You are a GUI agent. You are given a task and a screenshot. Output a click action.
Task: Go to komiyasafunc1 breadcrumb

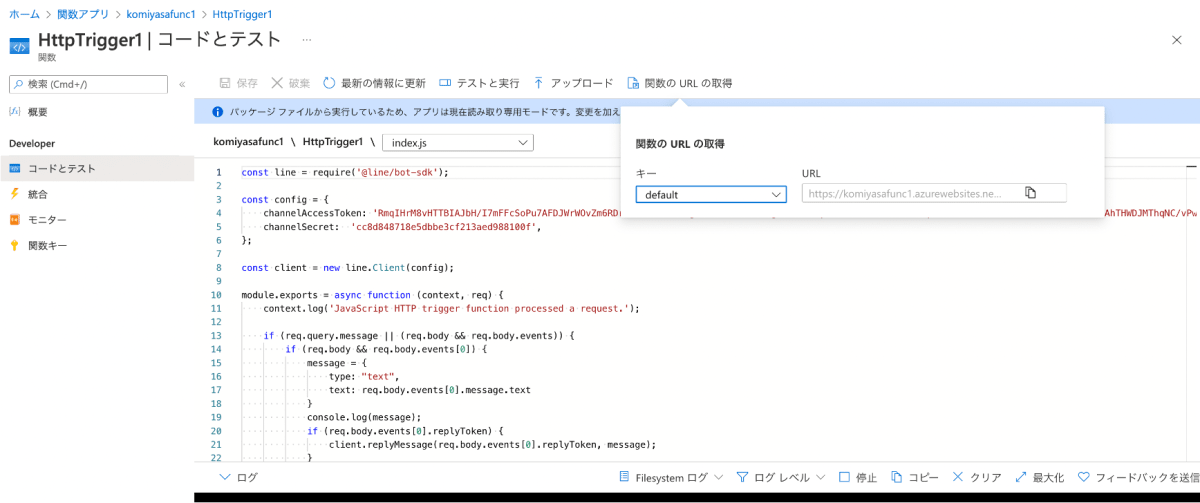click(161, 15)
